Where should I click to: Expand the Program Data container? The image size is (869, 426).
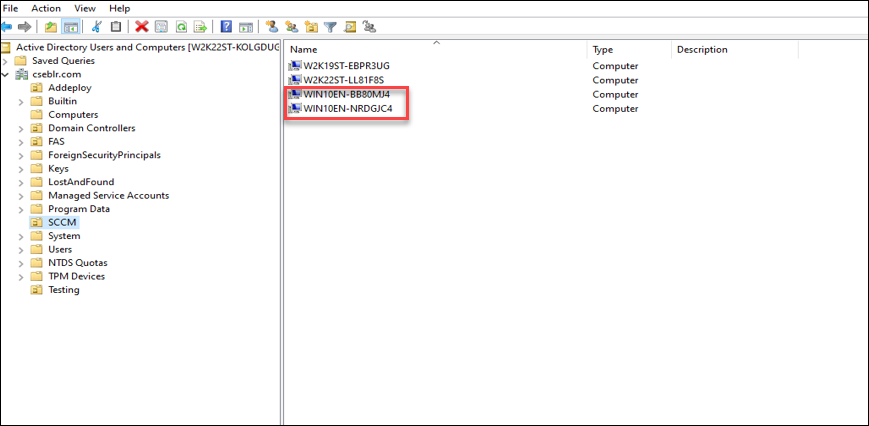[21, 209]
